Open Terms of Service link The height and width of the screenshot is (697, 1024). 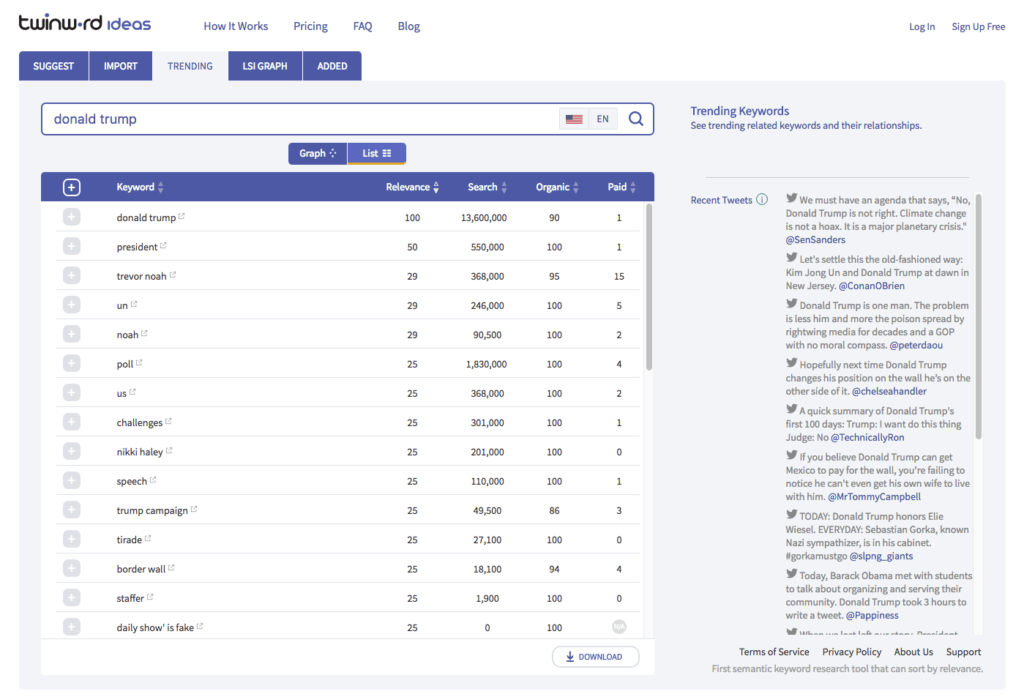[x=774, y=652]
